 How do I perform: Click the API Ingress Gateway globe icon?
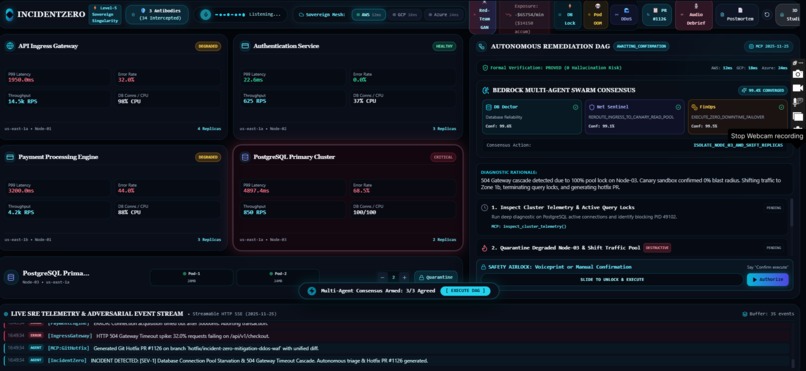(10, 46)
